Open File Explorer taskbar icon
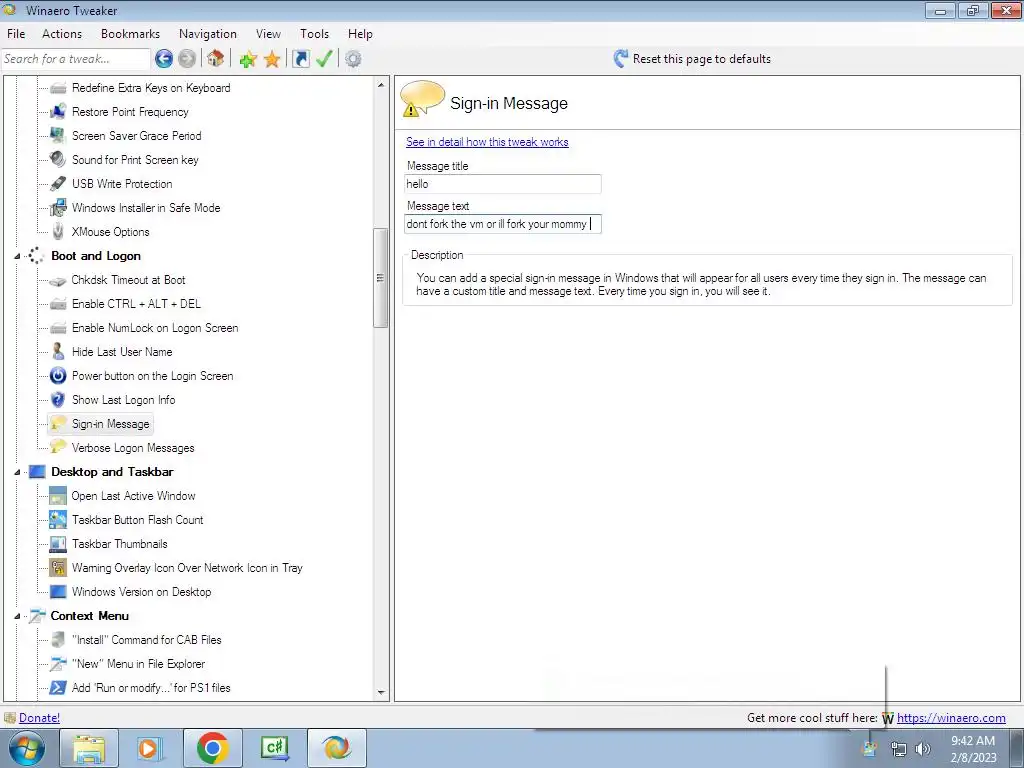1024x768 pixels. [89, 748]
